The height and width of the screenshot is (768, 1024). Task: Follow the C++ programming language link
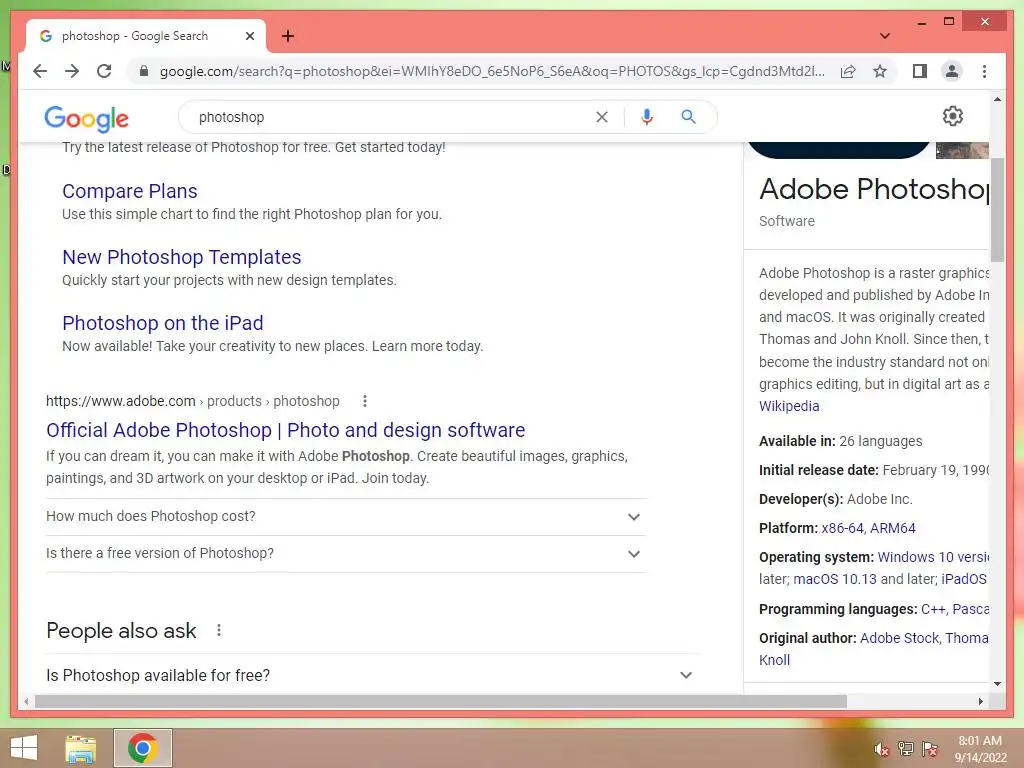point(933,609)
